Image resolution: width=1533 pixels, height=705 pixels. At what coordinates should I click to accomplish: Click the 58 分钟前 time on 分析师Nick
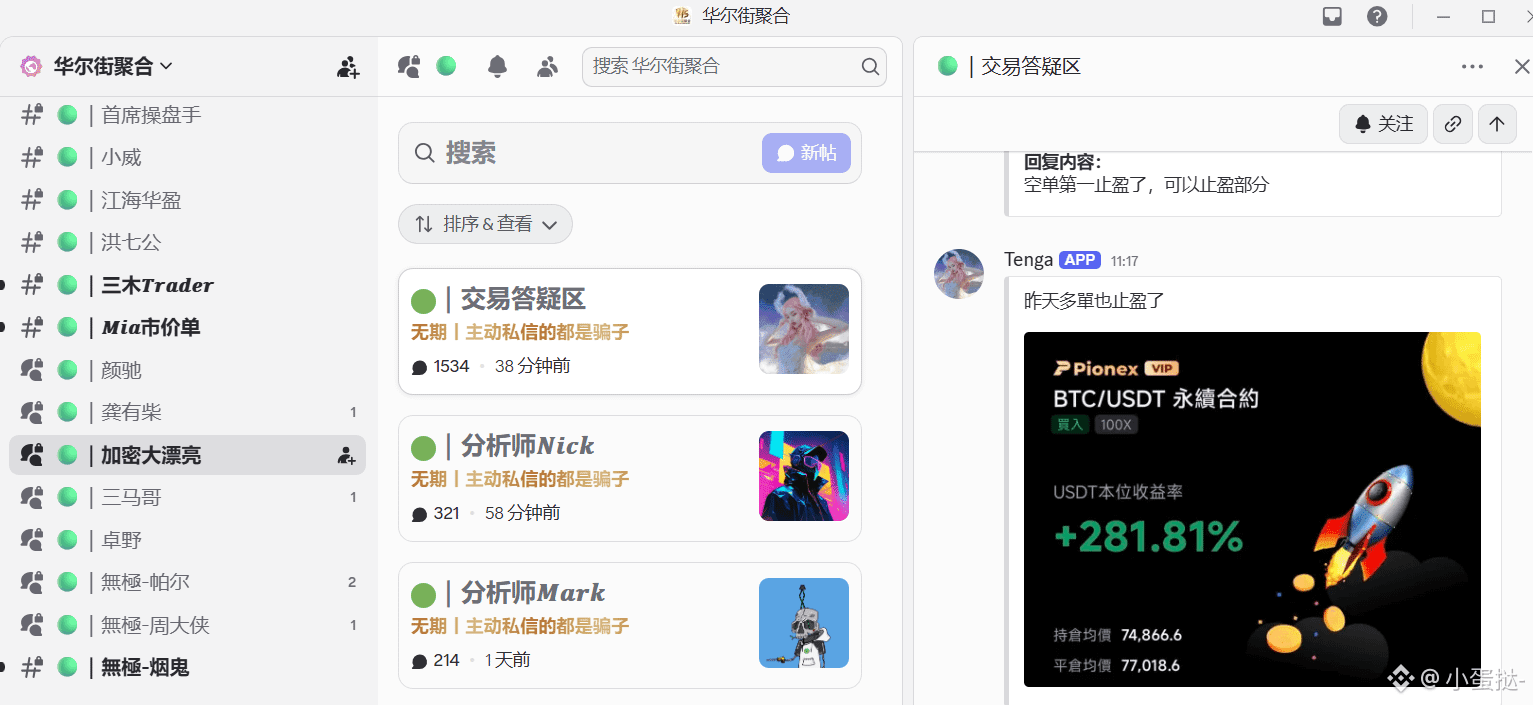point(522,513)
